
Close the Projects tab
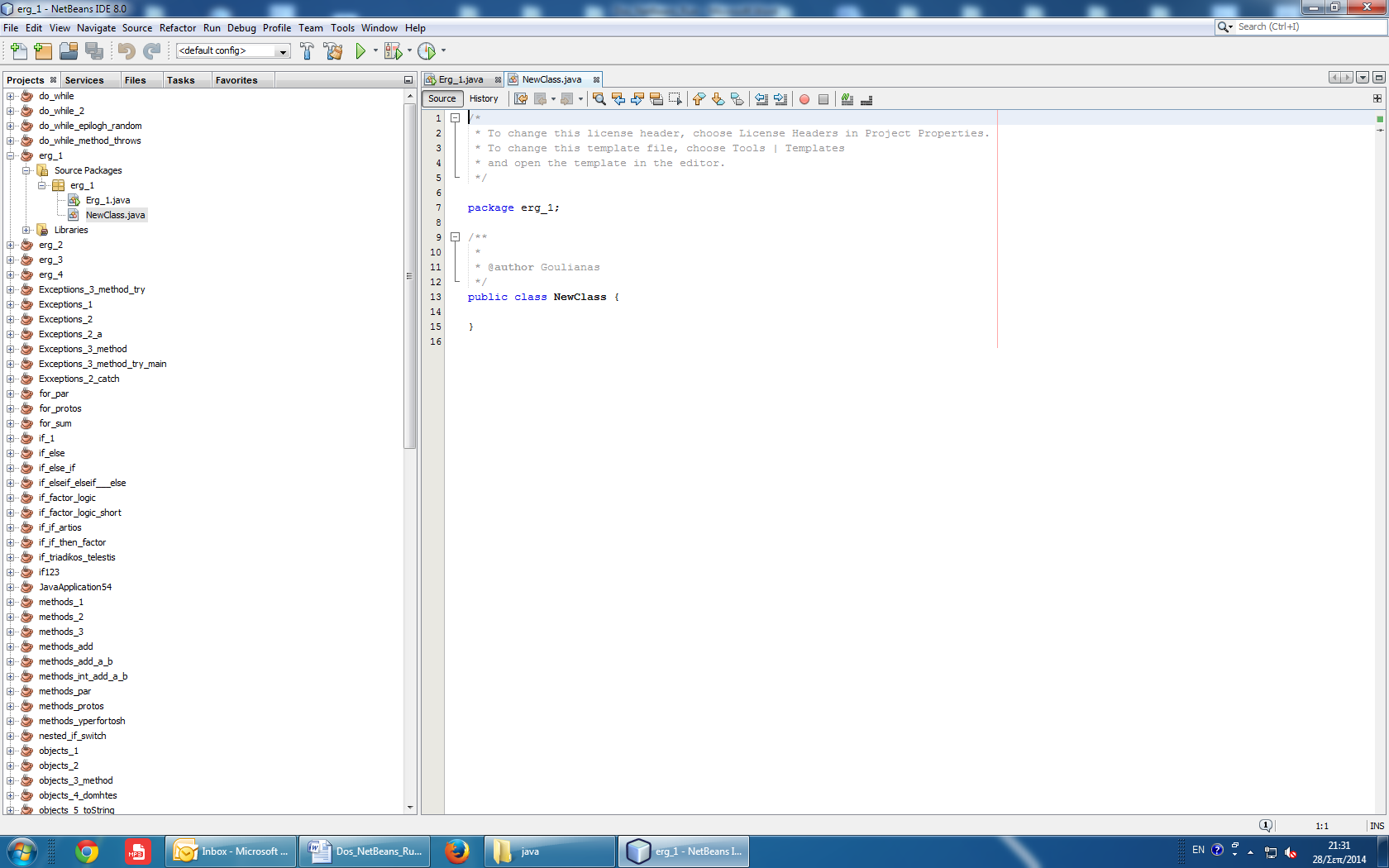(53, 80)
